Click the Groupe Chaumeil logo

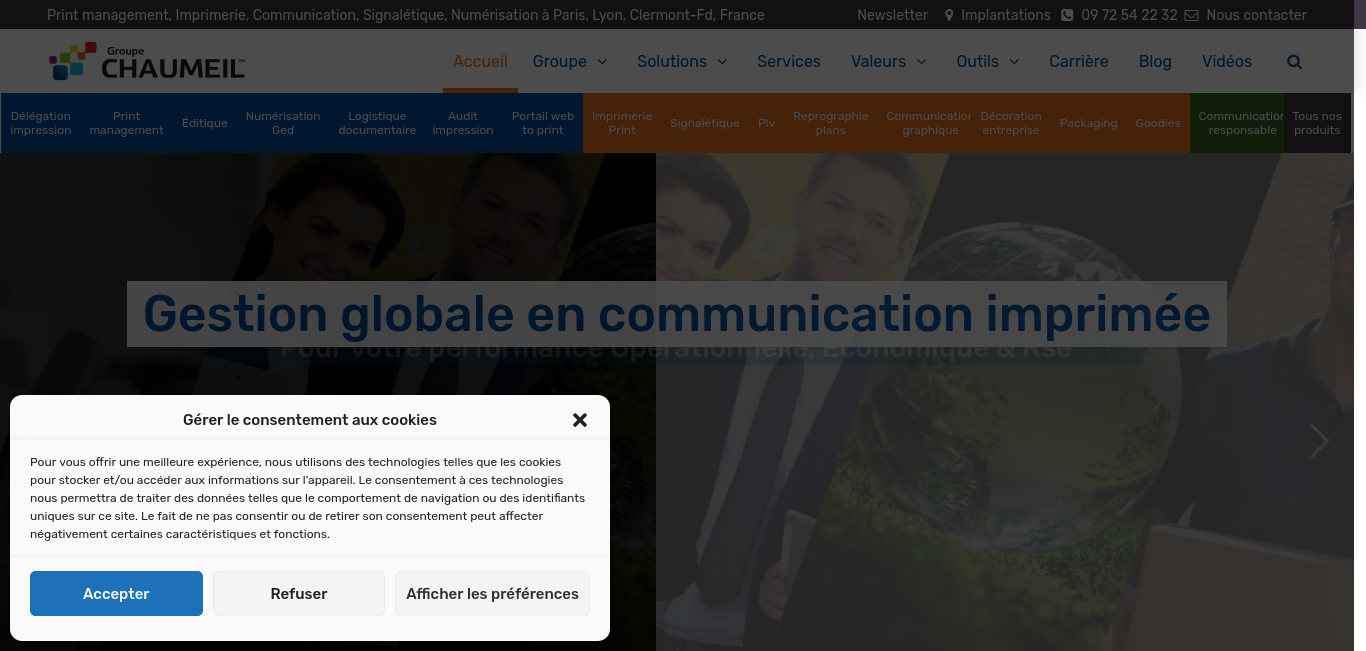click(x=147, y=62)
